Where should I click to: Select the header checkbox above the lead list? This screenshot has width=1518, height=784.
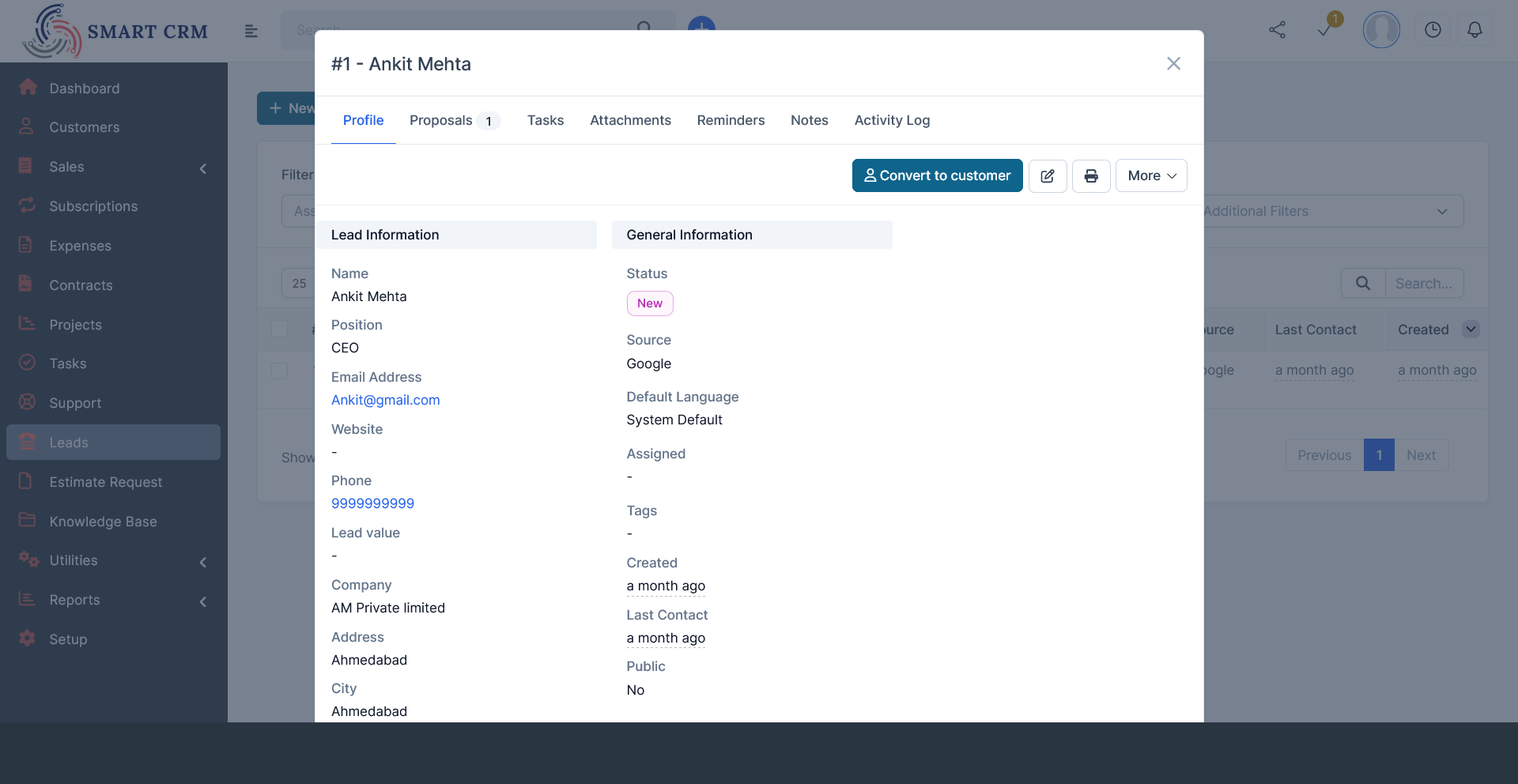coord(279,329)
